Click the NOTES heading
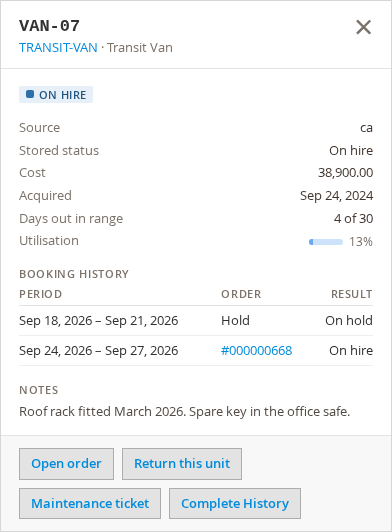 coord(39,390)
